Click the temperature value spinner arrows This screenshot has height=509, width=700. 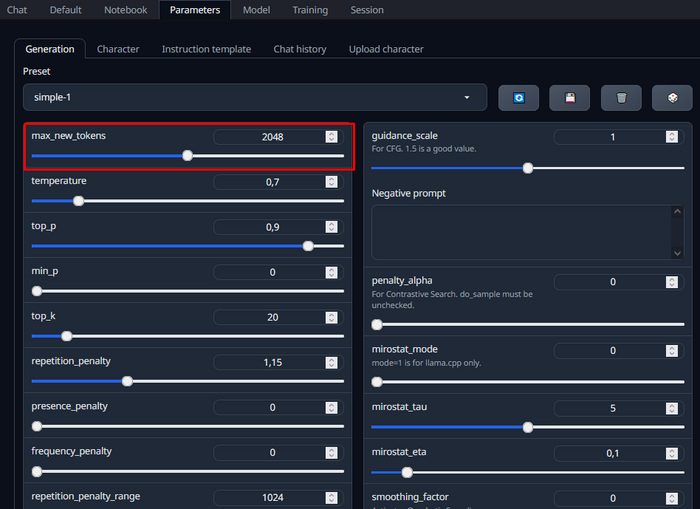click(331, 182)
